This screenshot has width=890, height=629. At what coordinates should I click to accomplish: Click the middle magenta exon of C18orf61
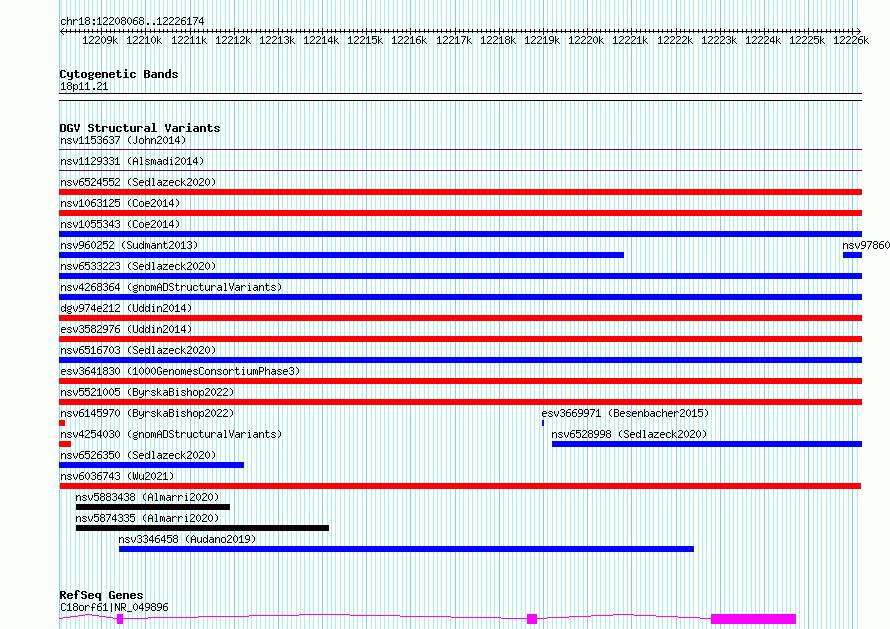click(x=532, y=619)
